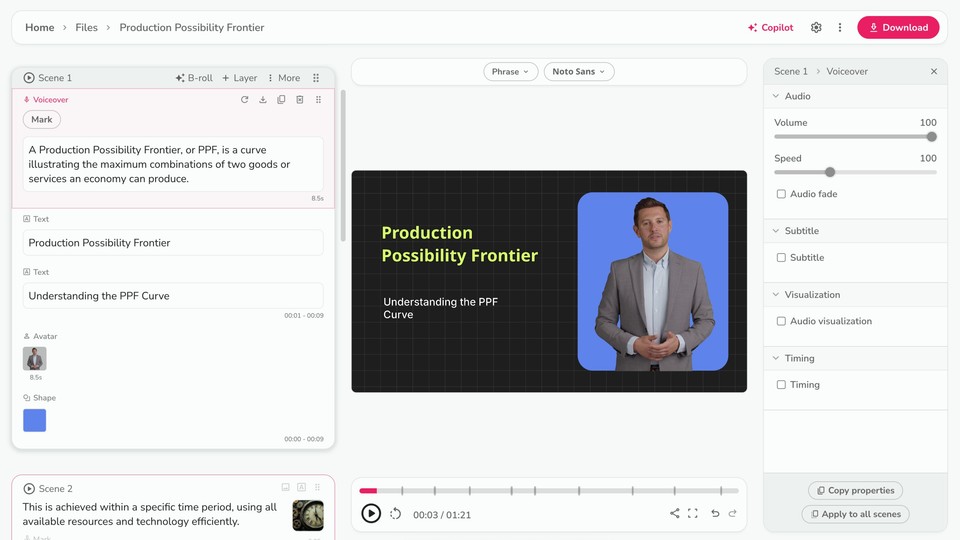
Task: Edit 'Production Possibility Frontier' text field
Action: (173, 243)
